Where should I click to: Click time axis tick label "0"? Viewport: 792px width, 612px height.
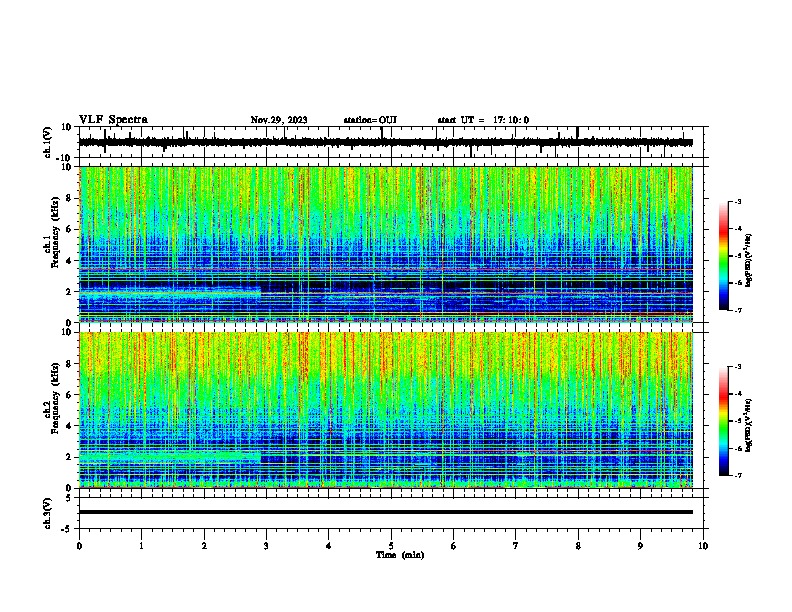click(79, 546)
